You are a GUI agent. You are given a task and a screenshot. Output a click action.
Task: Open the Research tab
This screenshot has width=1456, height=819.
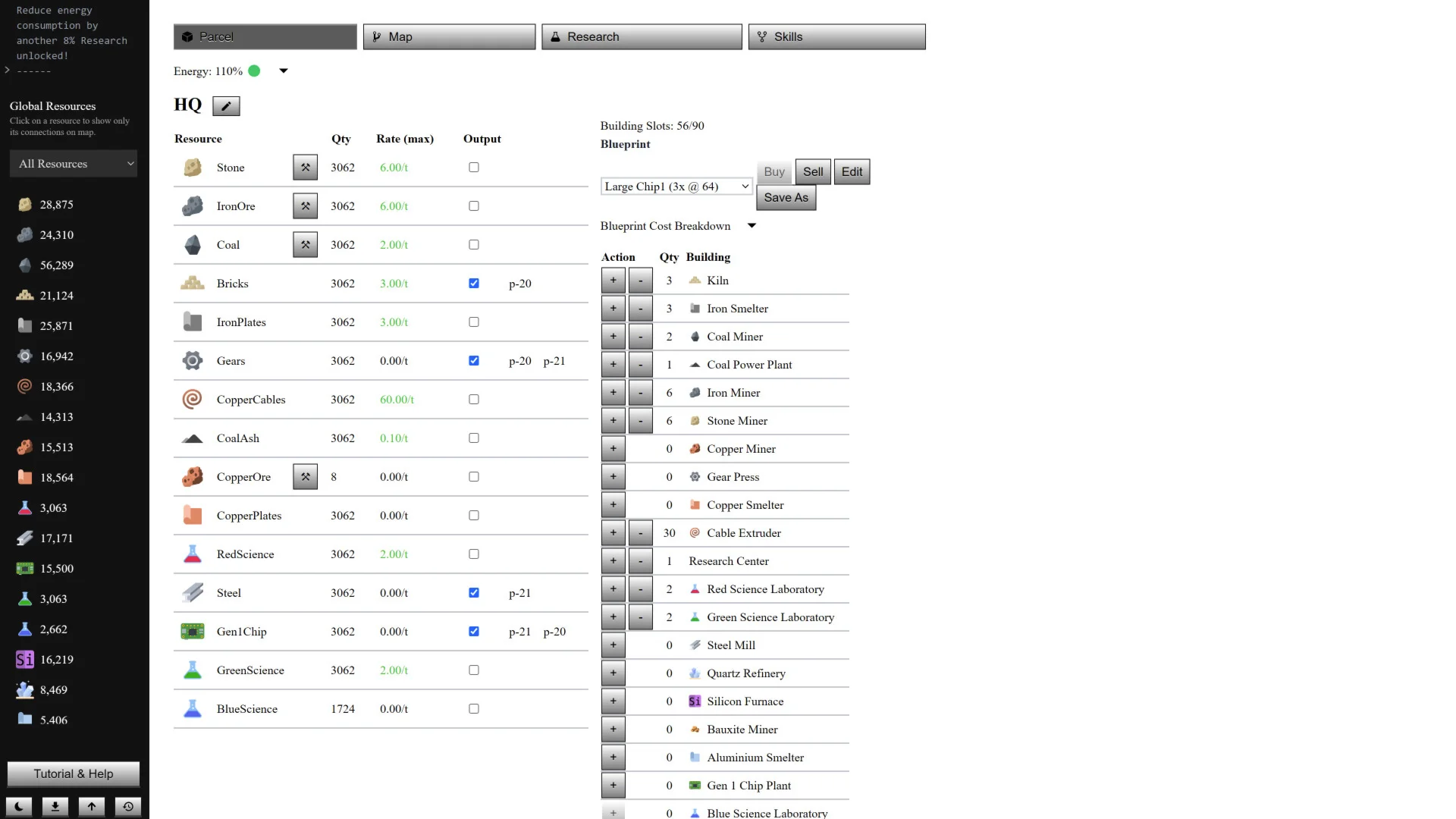pos(642,36)
